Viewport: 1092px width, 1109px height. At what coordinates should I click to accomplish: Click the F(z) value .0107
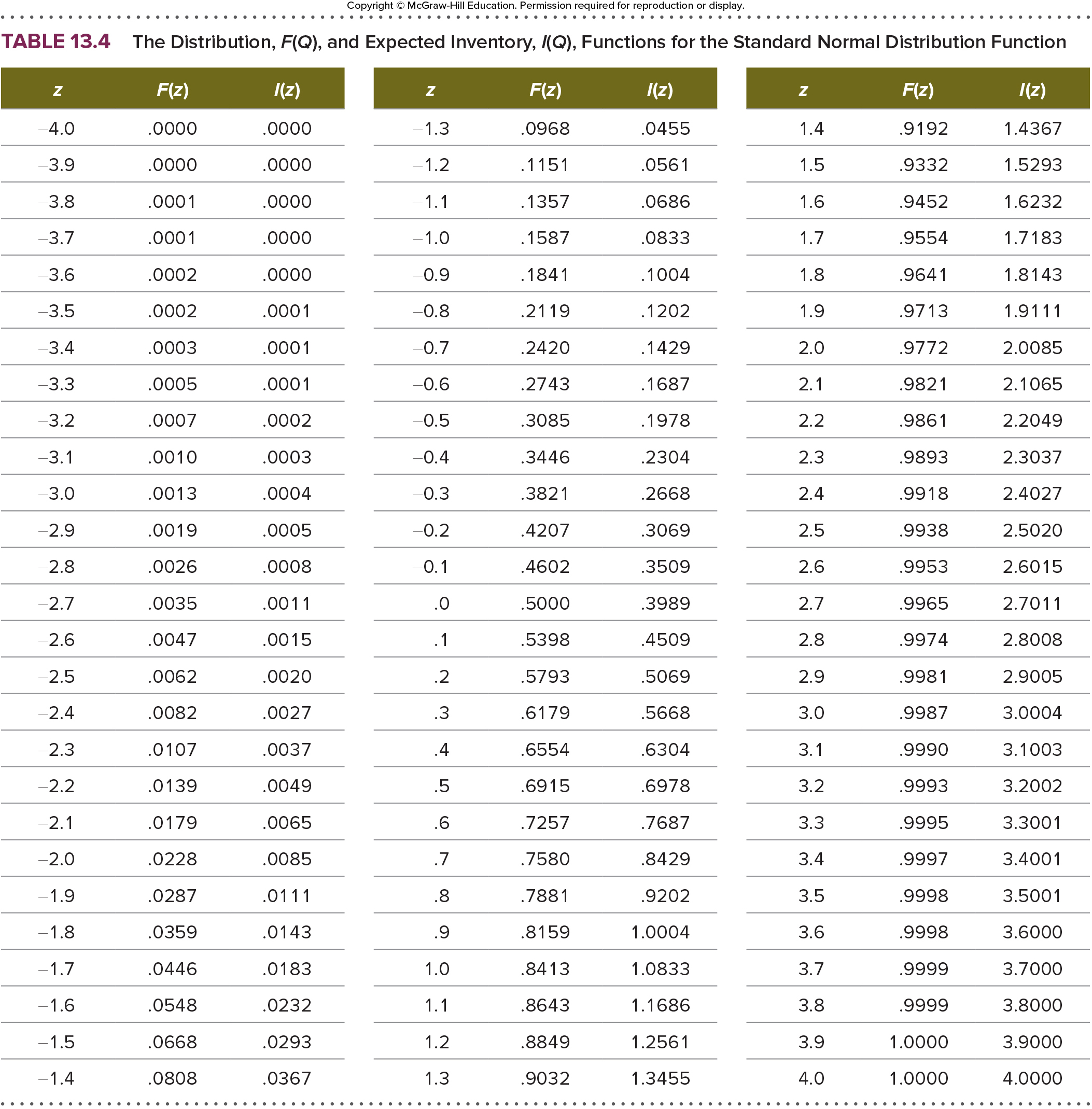[172, 750]
